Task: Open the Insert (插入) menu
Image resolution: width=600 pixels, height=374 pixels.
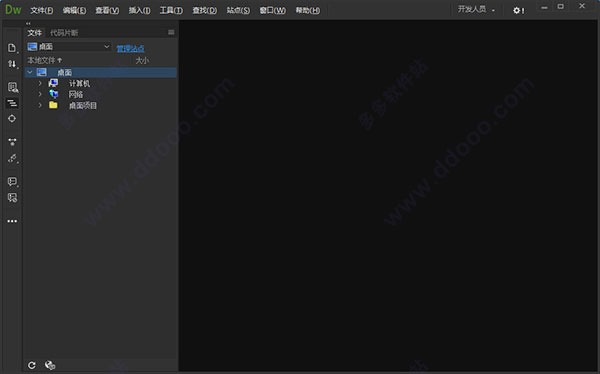Action: pos(139,10)
